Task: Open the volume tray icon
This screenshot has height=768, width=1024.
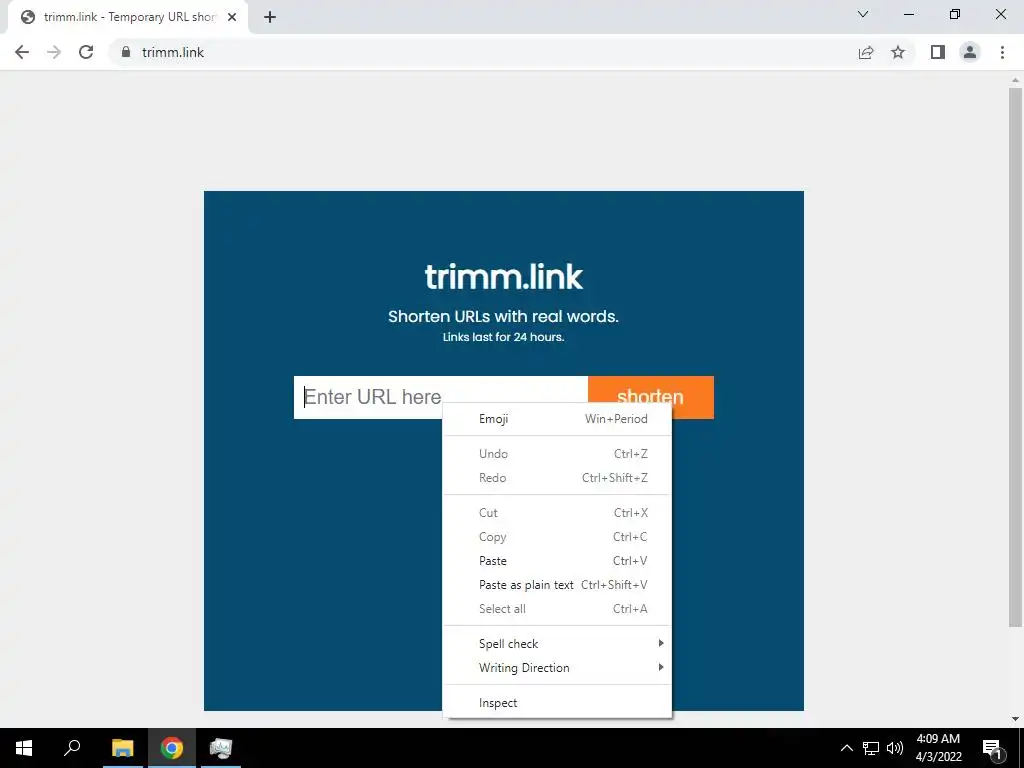Action: tap(895, 748)
